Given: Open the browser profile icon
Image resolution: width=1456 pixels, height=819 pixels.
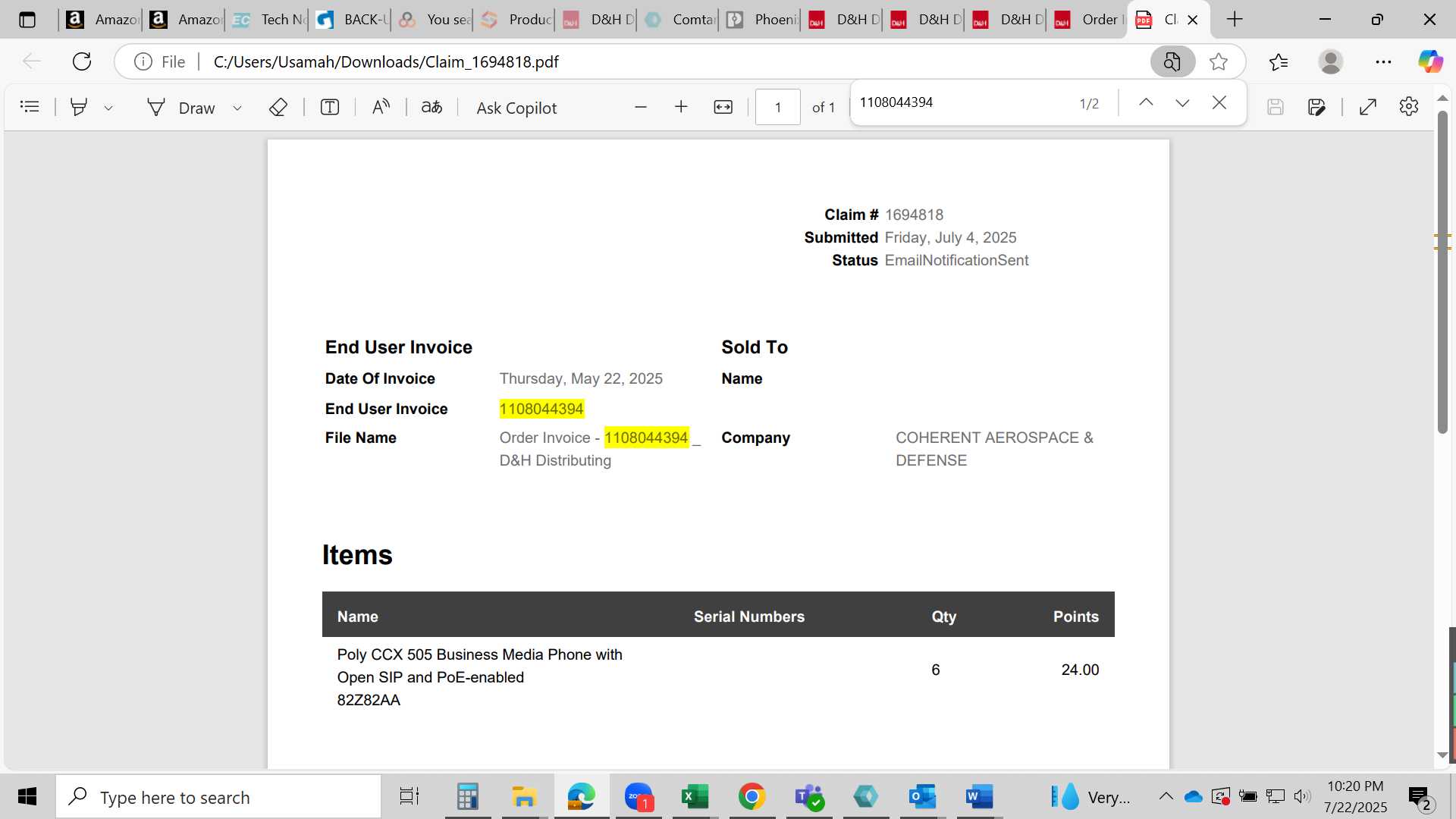Looking at the screenshot, I should [x=1331, y=61].
